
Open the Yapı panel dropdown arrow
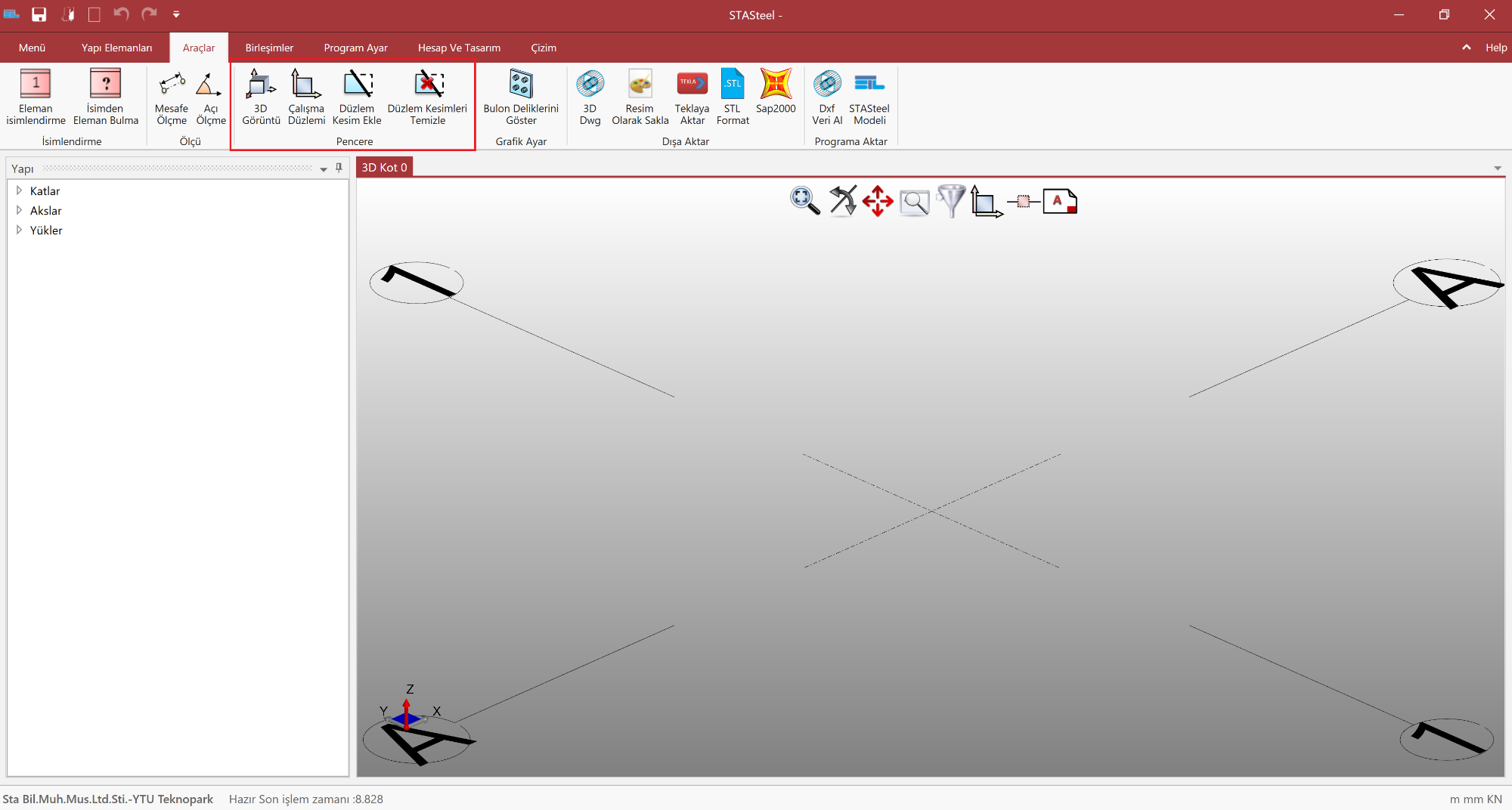coord(324,169)
